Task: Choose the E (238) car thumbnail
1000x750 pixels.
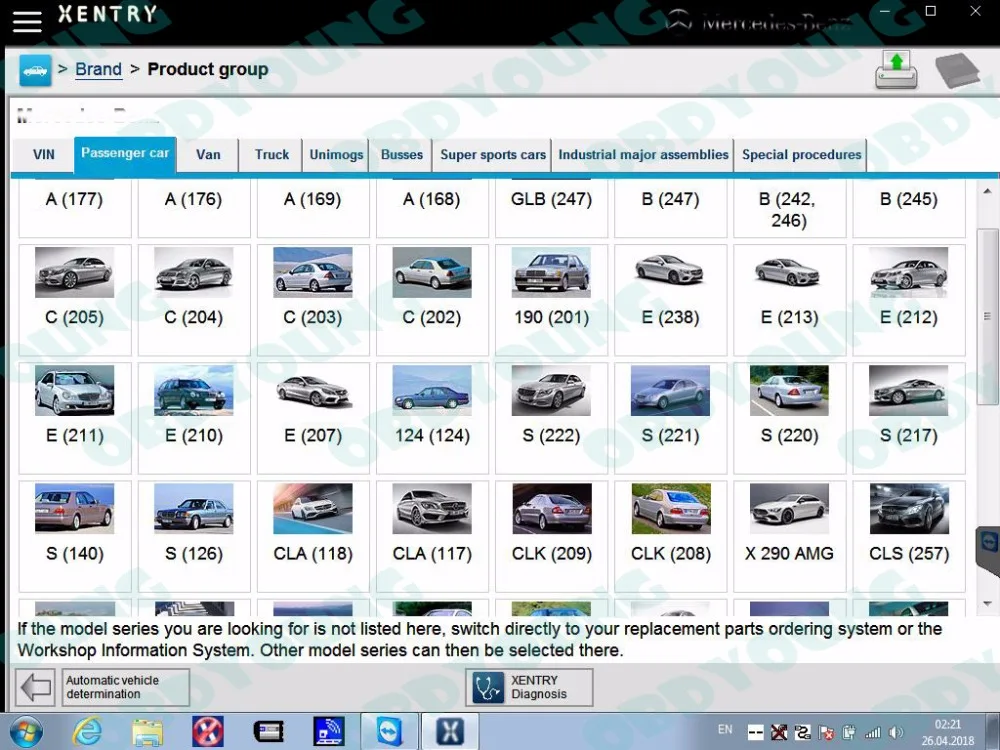Action: 670,272
